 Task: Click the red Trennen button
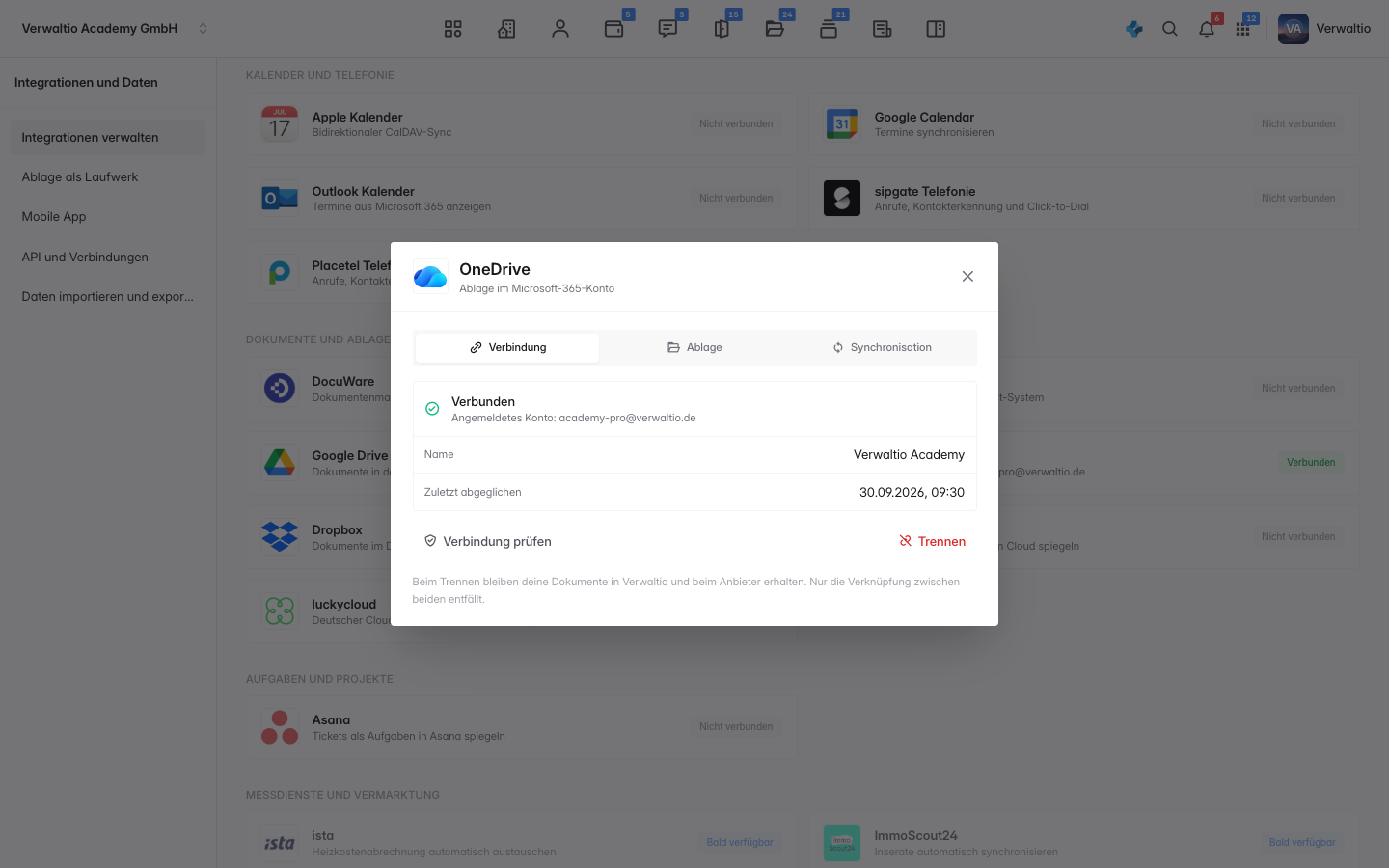[x=932, y=541]
